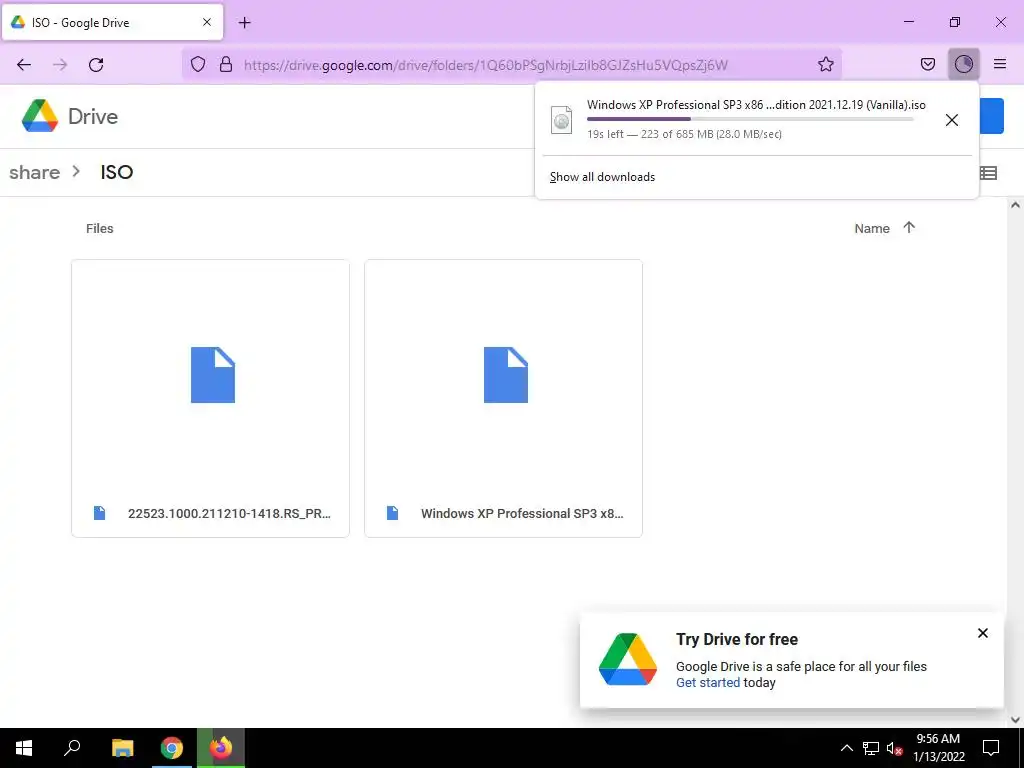Follow the Get started link
The height and width of the screenshot is (768, 1024).
708,682
